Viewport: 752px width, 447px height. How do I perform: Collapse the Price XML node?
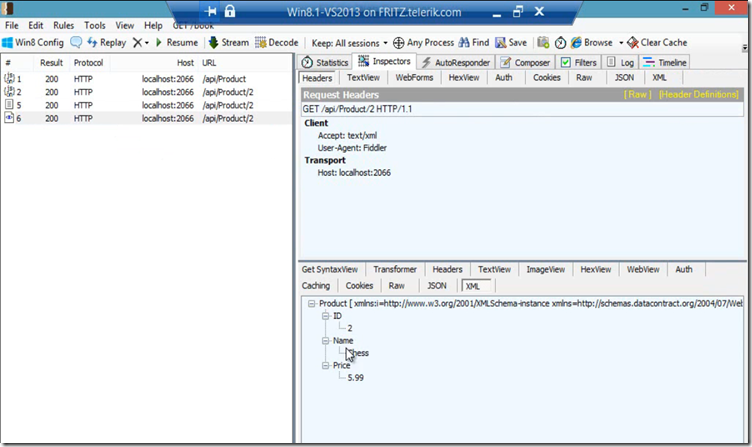(326, 365)
